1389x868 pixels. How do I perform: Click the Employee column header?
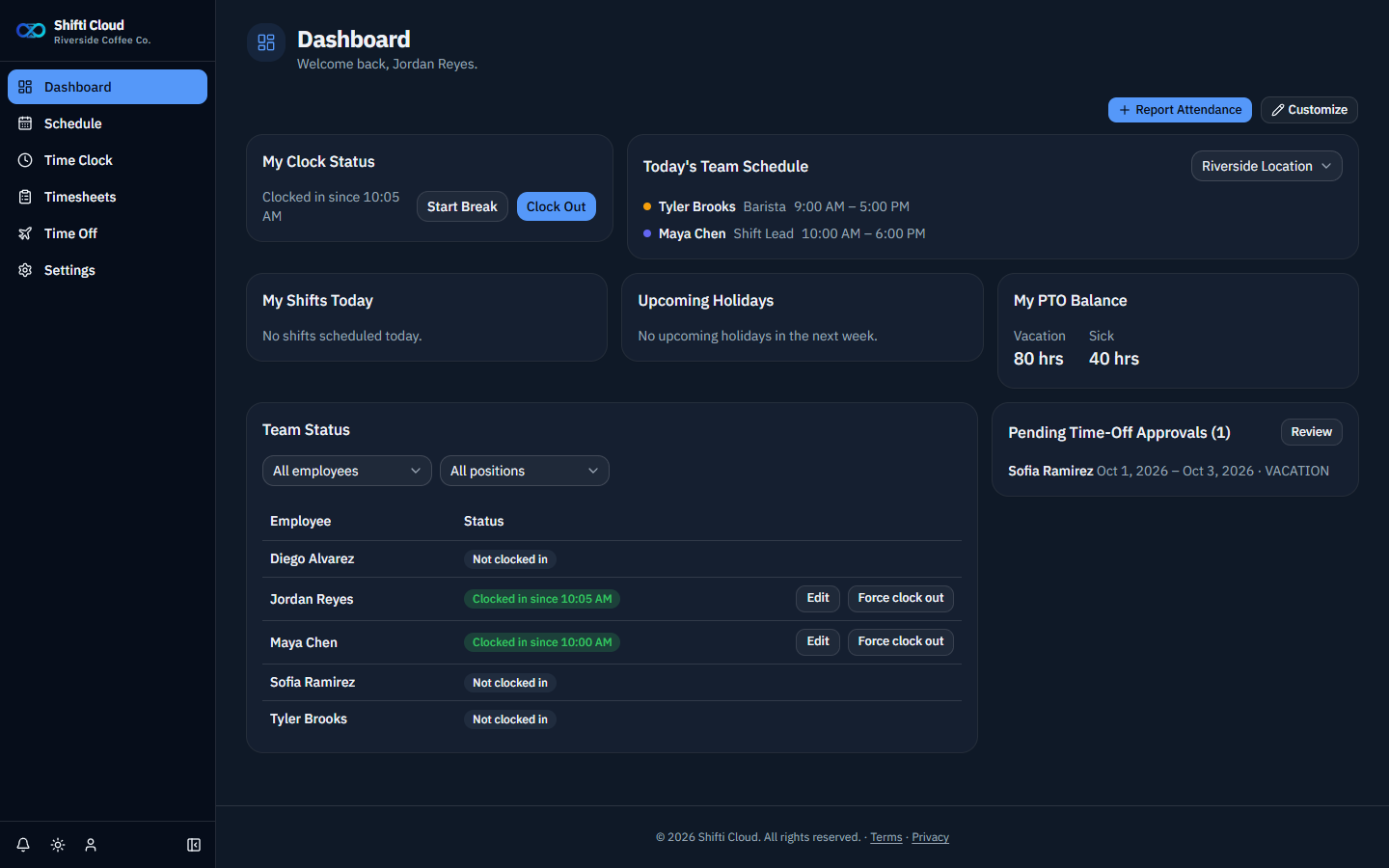pyautogui.click(x=301, y=521)
